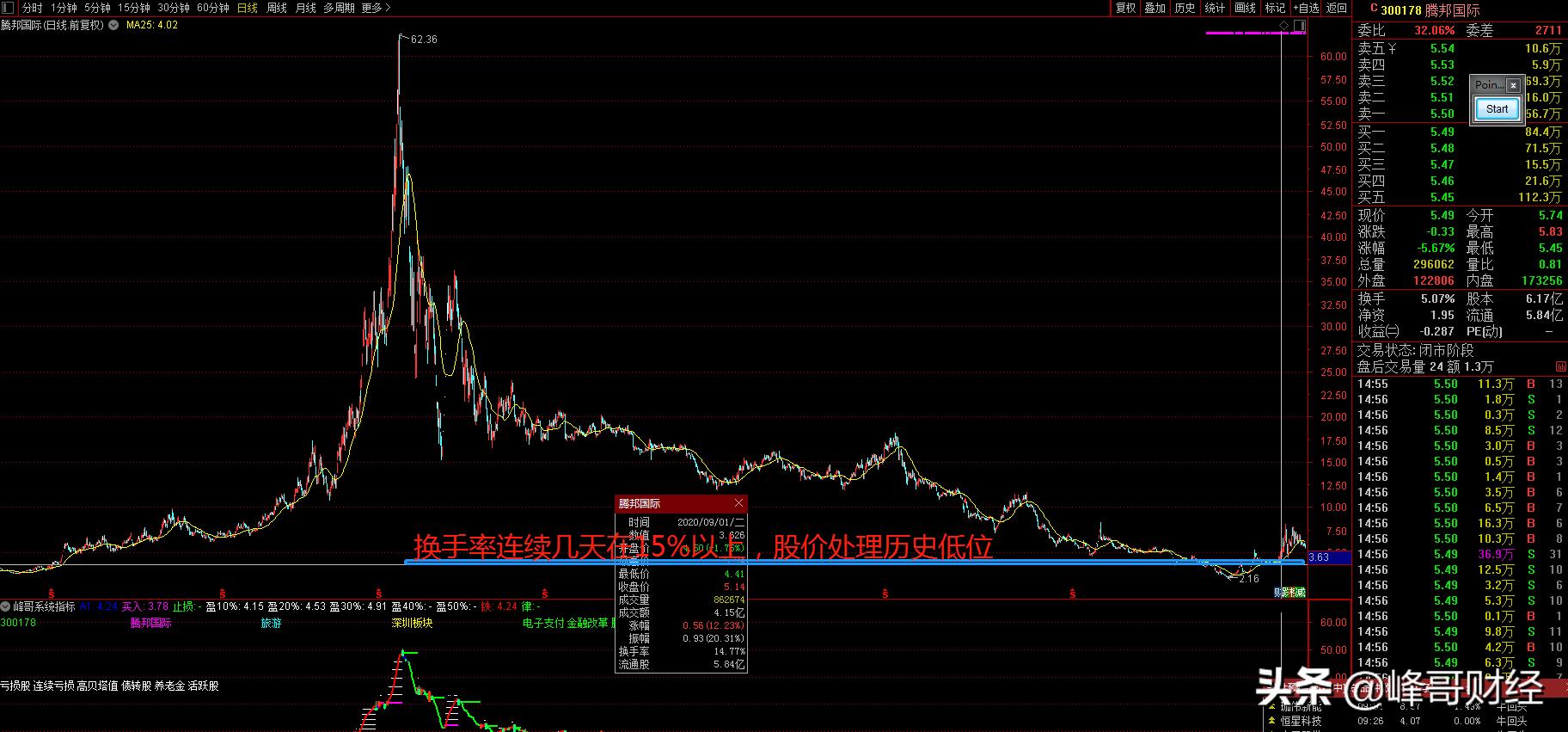Image resolution: width=1568 pixels, height=732 pixels.
Task: Click the 涨幅 value -5.67%
Action: (1436, 248)
